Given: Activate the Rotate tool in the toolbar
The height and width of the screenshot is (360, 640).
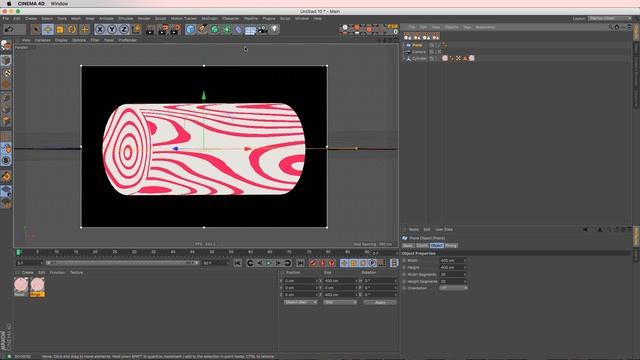Looking at the screenshot, I should point(72,29).
